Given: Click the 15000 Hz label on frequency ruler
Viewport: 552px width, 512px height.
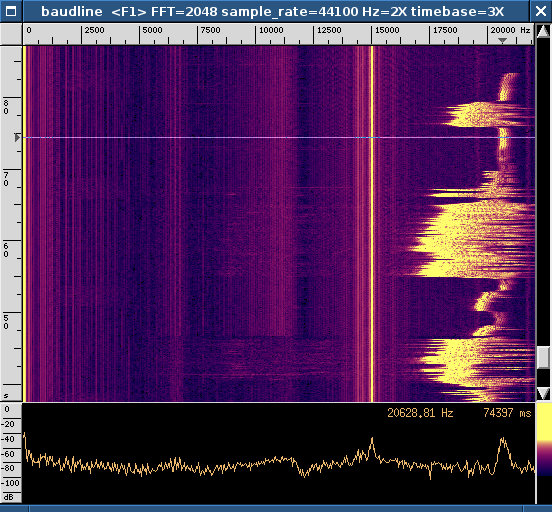Looking at the screenshot, I should point(387,30).
